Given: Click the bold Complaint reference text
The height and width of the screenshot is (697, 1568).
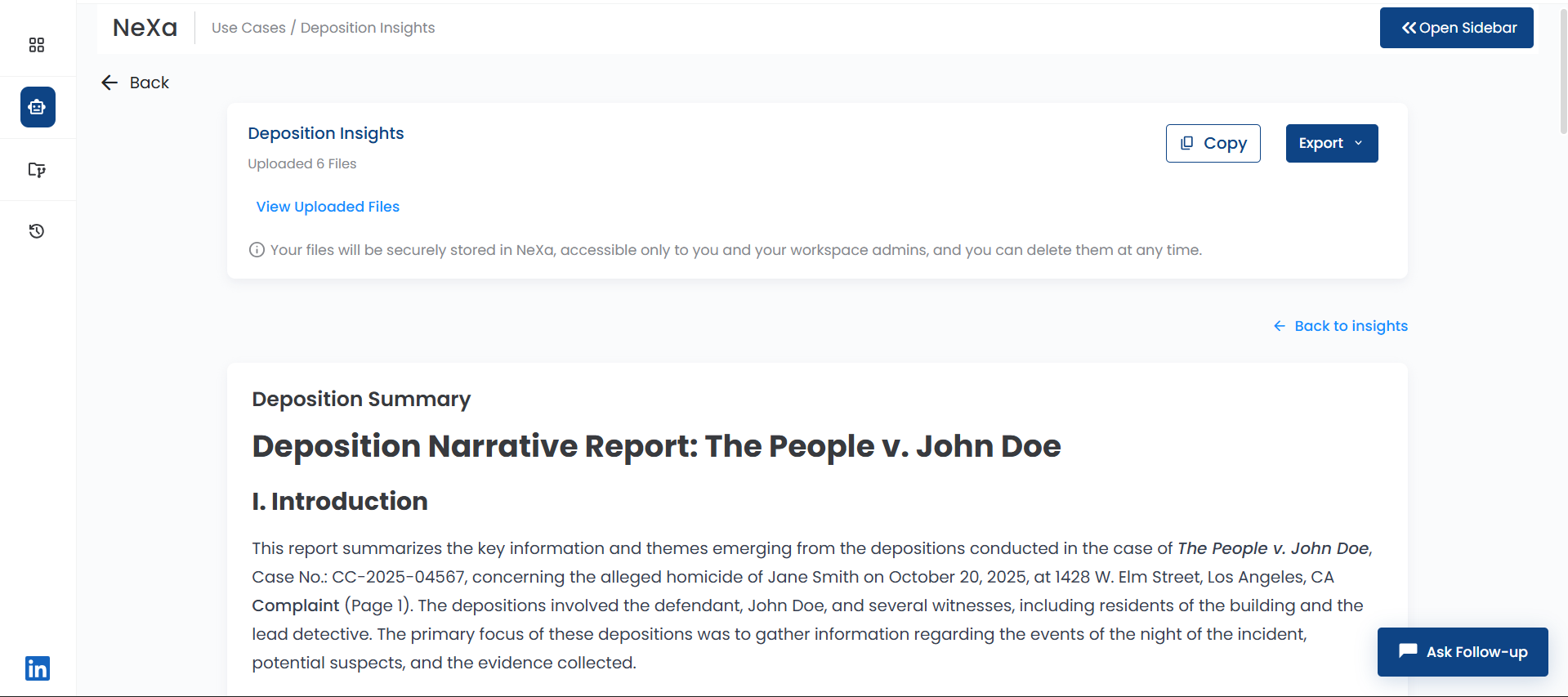Looking at the screenshot, I should coord(295,605).
